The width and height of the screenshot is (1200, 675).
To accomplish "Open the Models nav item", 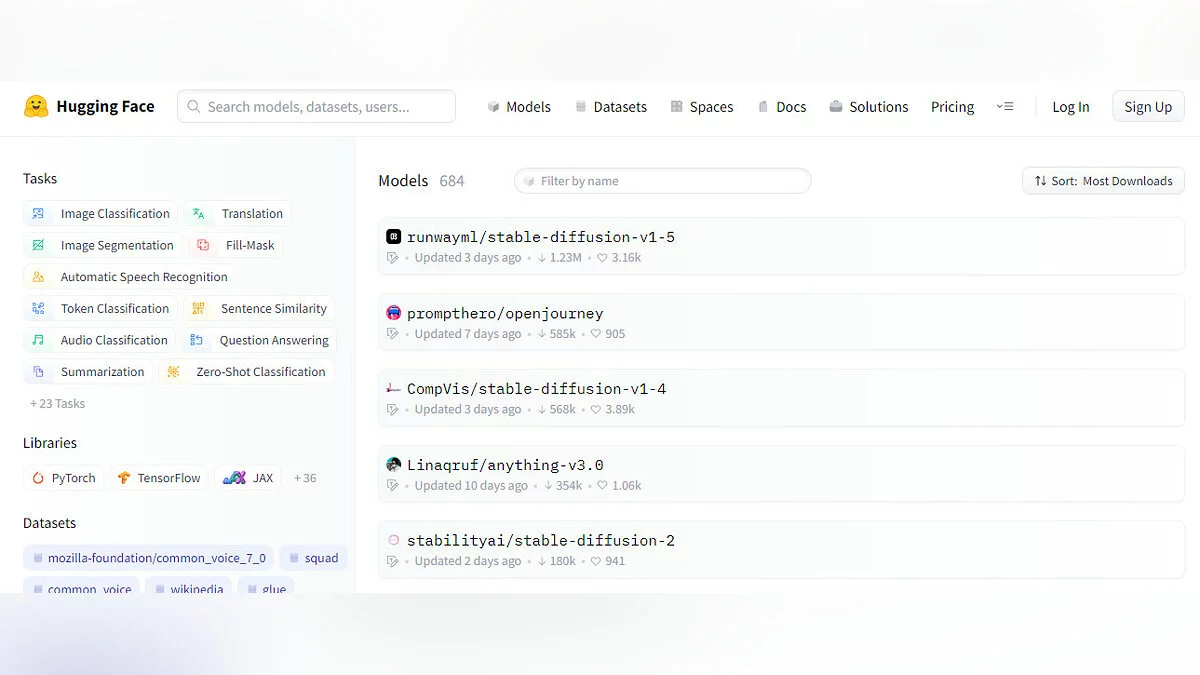I will (519, 107).
